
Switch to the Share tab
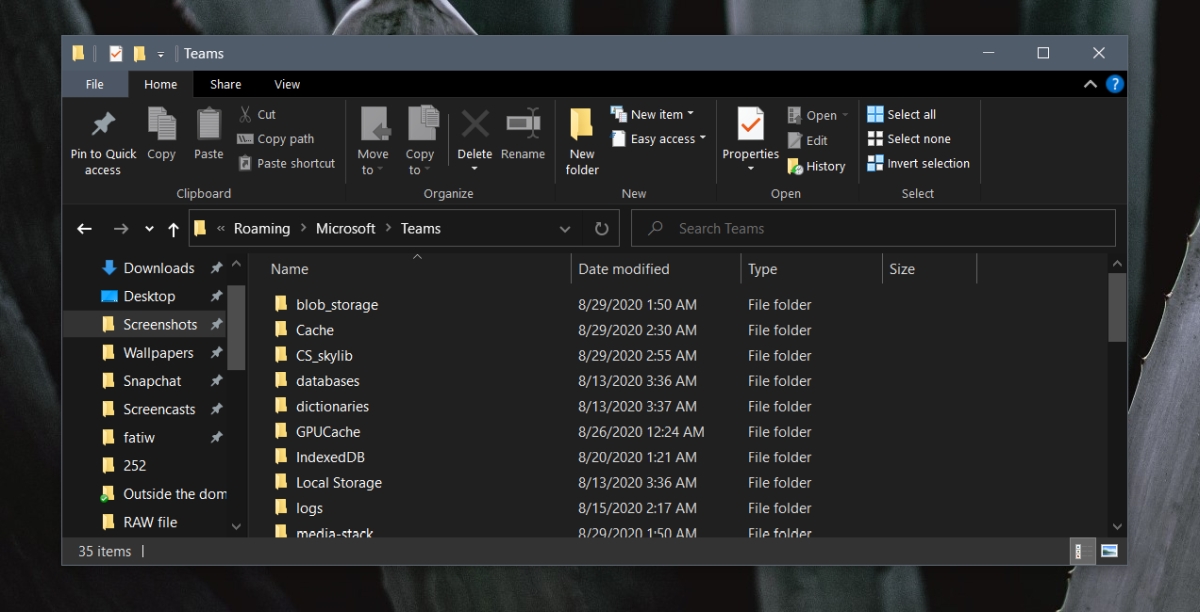(x=225, y=84)
